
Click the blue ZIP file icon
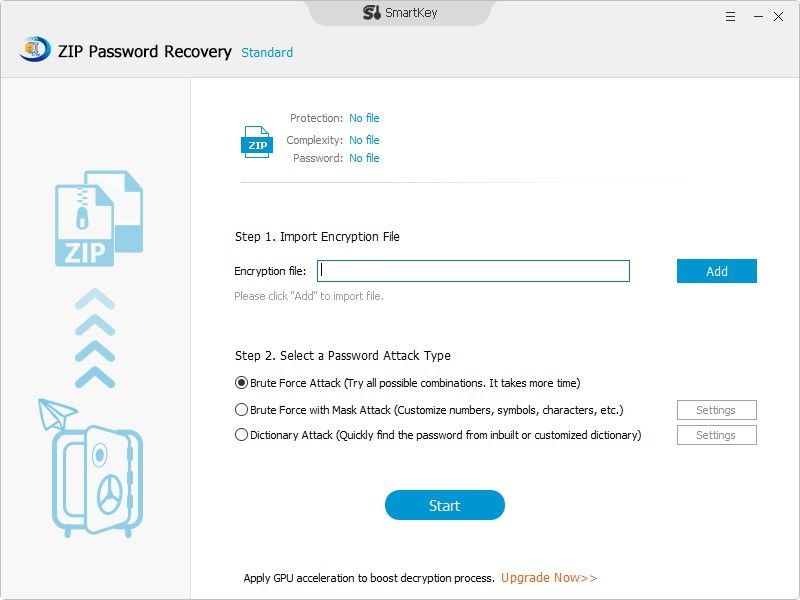(x=256, y=142)
